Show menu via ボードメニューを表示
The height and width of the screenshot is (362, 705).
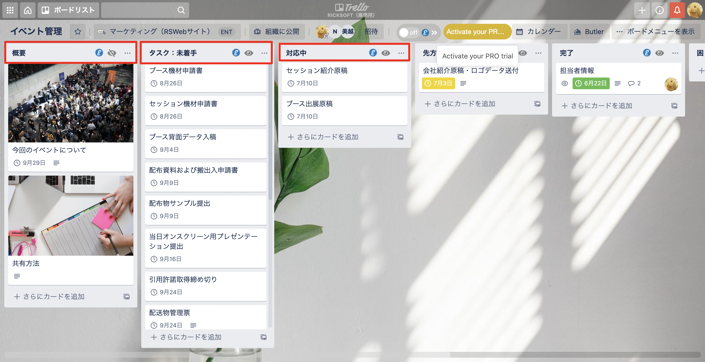coord(656,32)
